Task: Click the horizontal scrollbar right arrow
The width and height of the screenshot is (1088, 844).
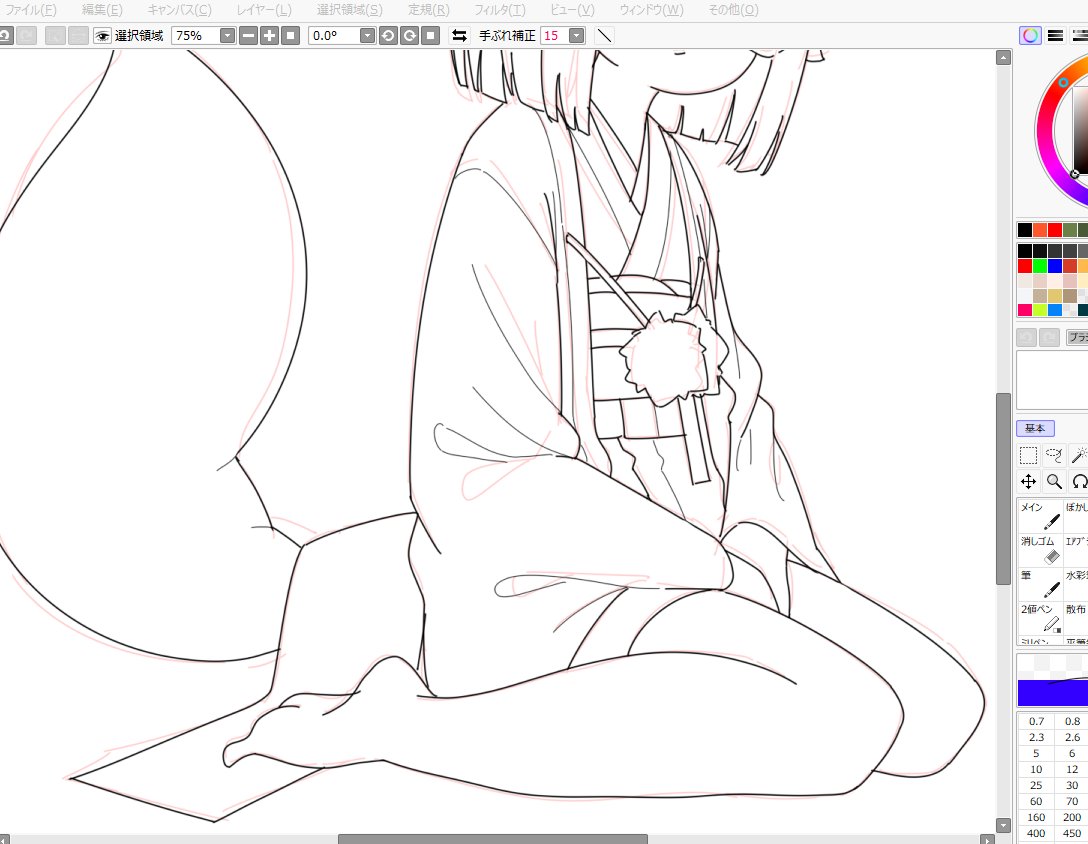Action: point(987,840)
